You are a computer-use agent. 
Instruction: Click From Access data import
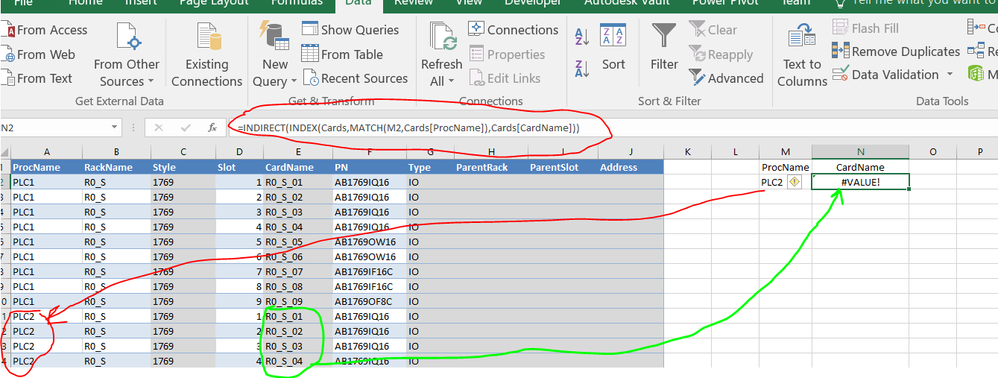pos(45,30)
